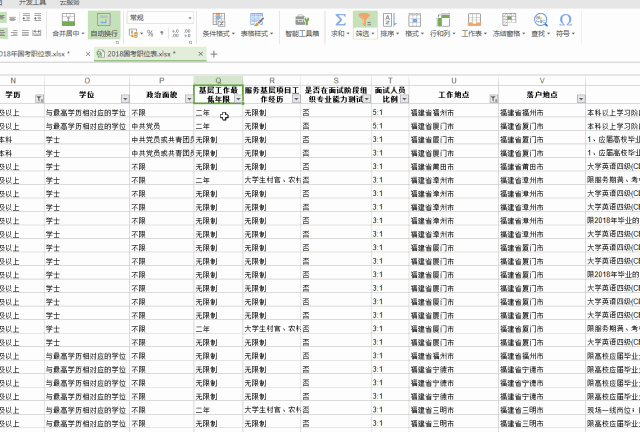Open the 开发工具 ribbon tab
The width and height of the screenshot is (640, 432).
click(x=33, y=2)
